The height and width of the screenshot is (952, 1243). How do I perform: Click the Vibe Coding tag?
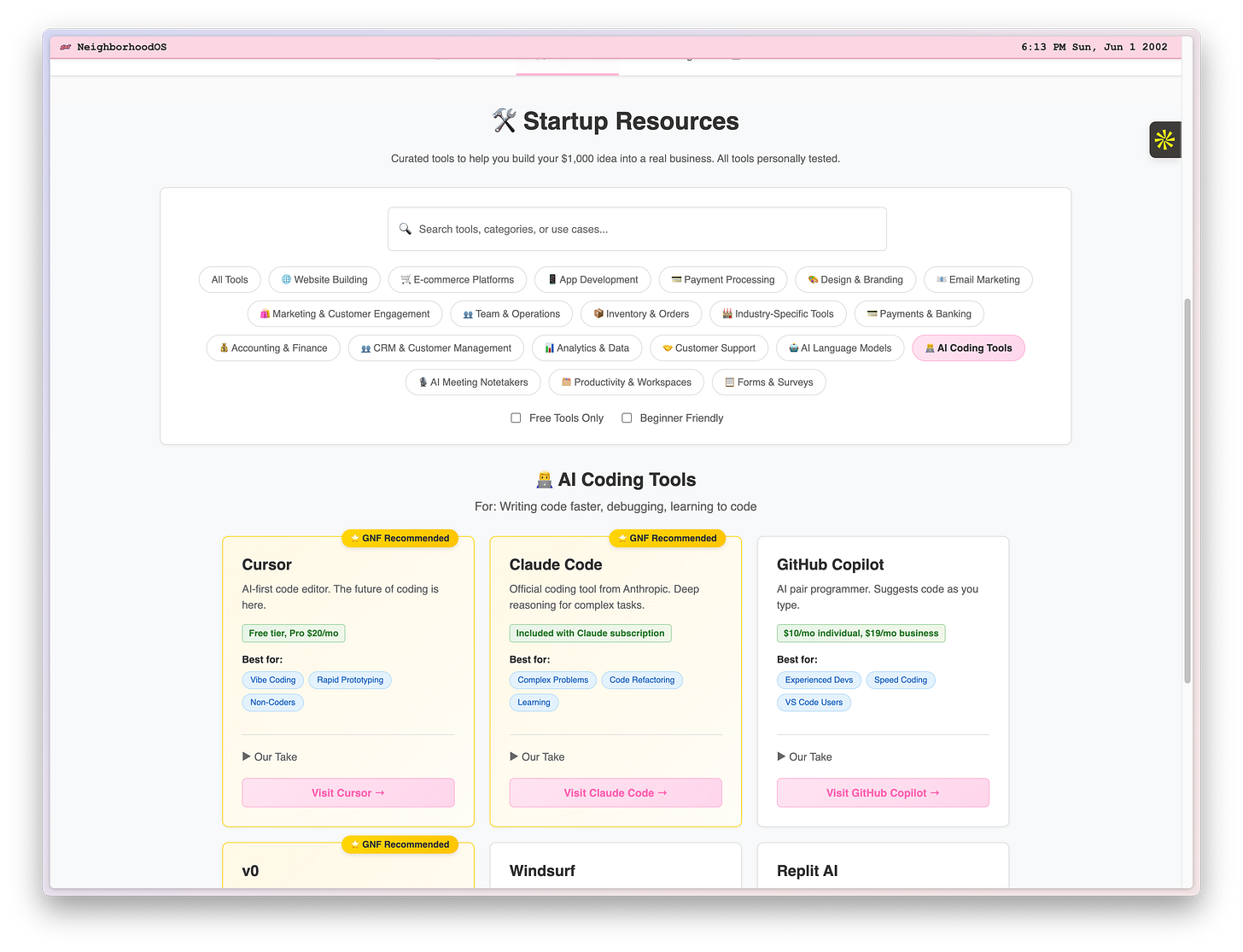tap(273, 680)
